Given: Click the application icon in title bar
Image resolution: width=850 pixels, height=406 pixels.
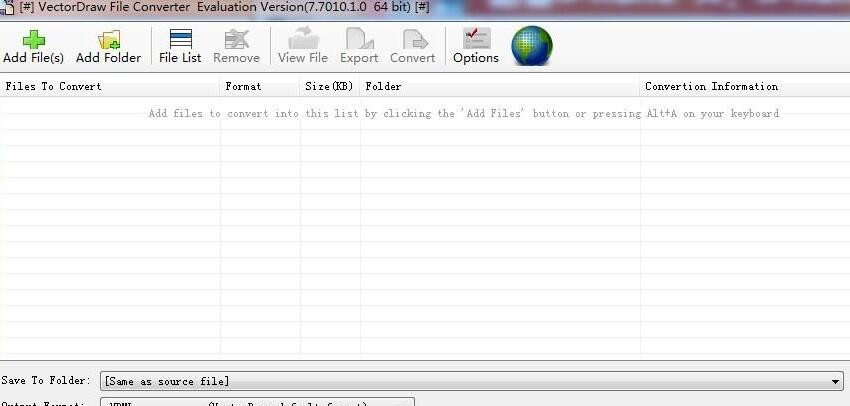Looking at the screenshot, I should click(8, 9).
